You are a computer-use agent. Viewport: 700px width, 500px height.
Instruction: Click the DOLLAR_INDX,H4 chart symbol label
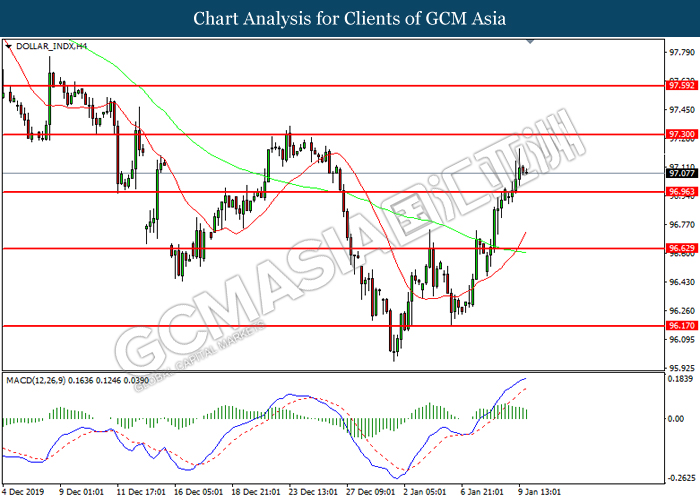[x=51, y=46]
